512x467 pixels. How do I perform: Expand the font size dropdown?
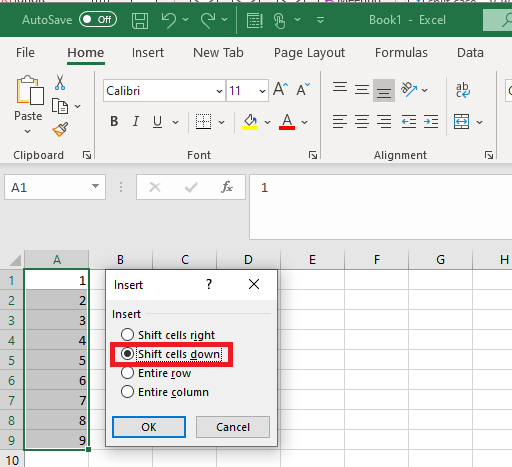click(262, 91)
